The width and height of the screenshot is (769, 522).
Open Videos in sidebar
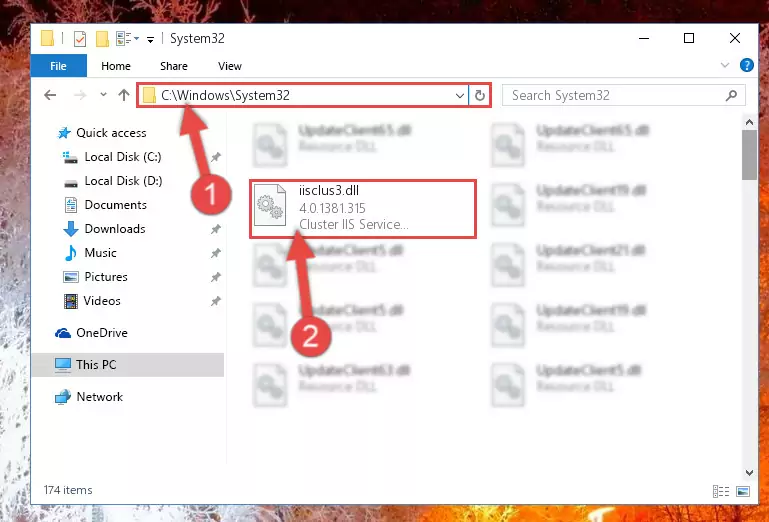point(102,301)
